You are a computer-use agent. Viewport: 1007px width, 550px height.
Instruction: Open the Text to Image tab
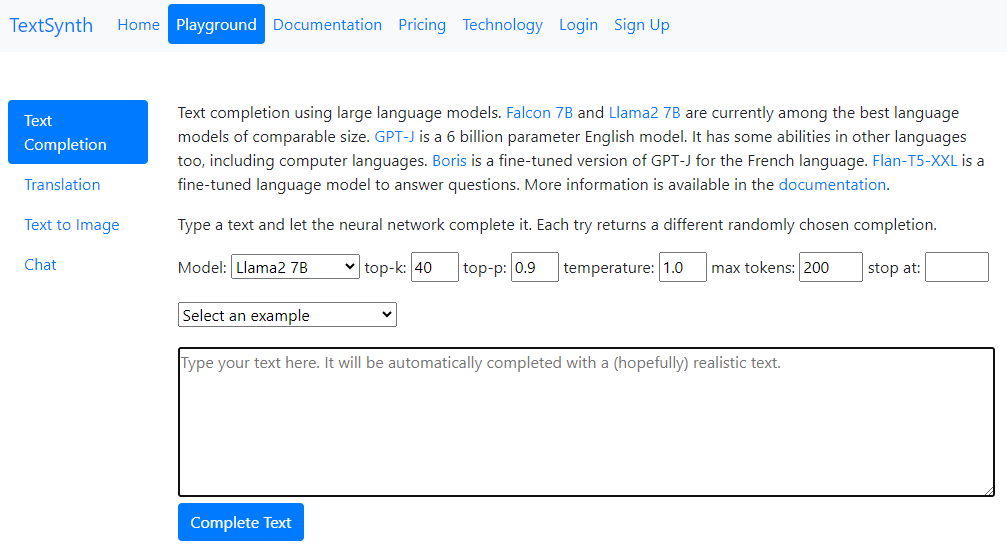[71, 225]
